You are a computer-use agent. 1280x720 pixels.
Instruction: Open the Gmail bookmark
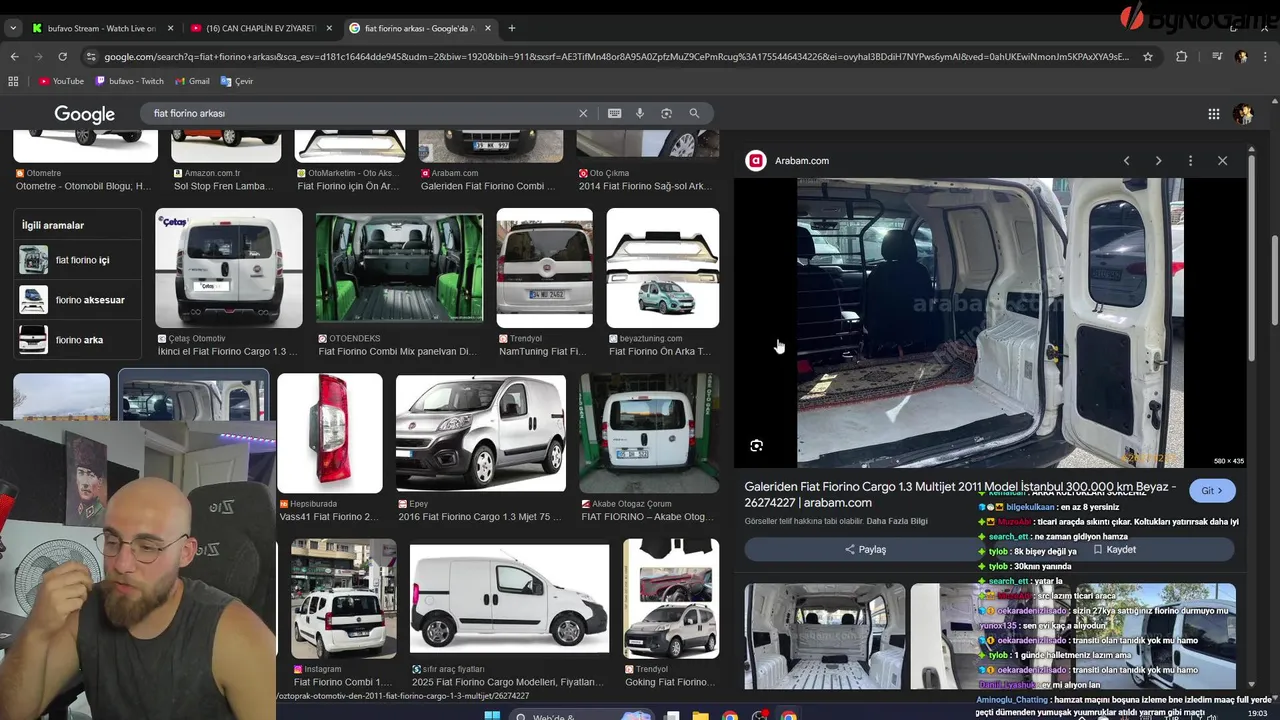click(192, 81)
